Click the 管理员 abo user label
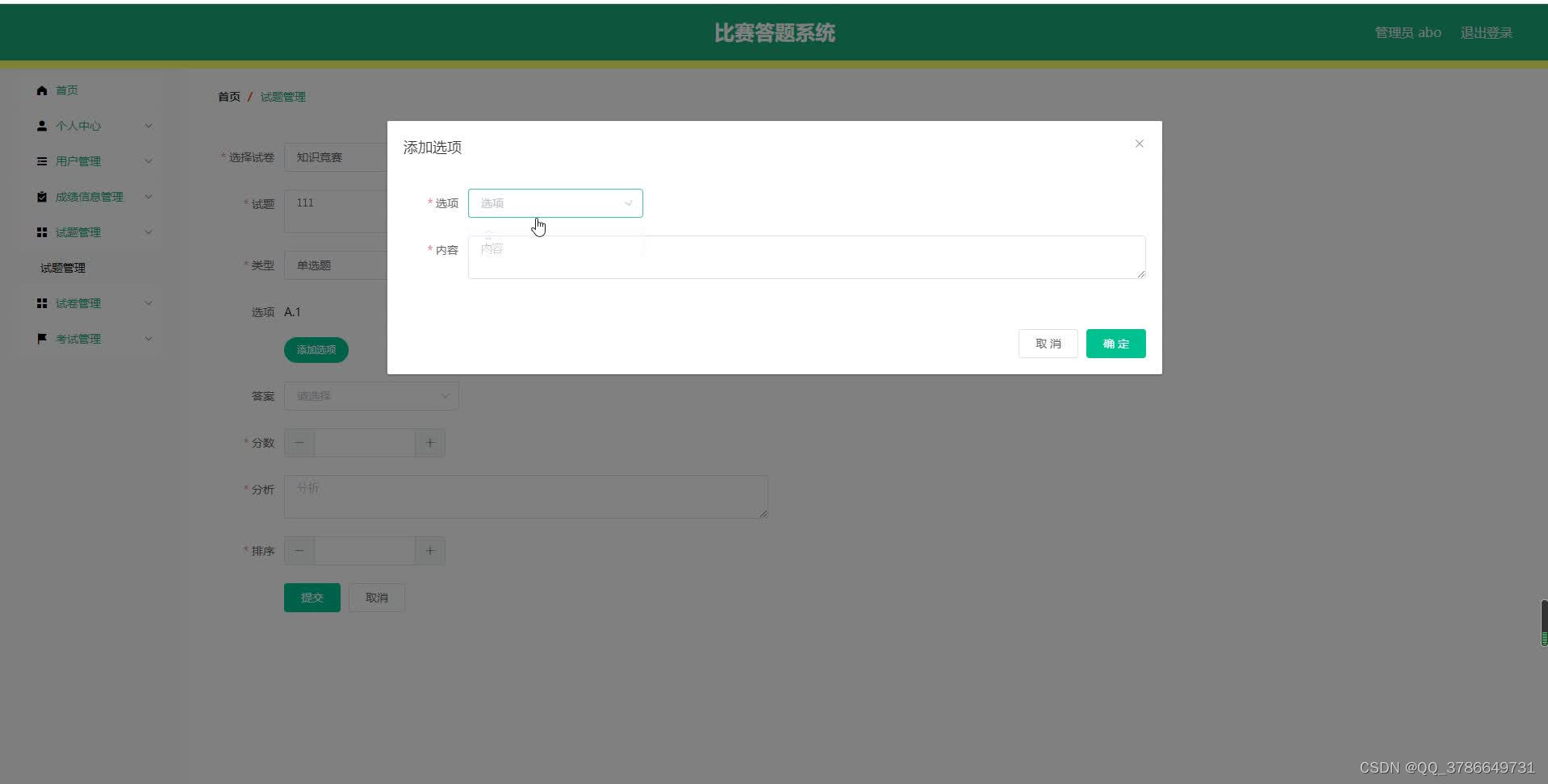Image resolution: width=1548 pixels, height=784 pixels. coord(1408,33)
